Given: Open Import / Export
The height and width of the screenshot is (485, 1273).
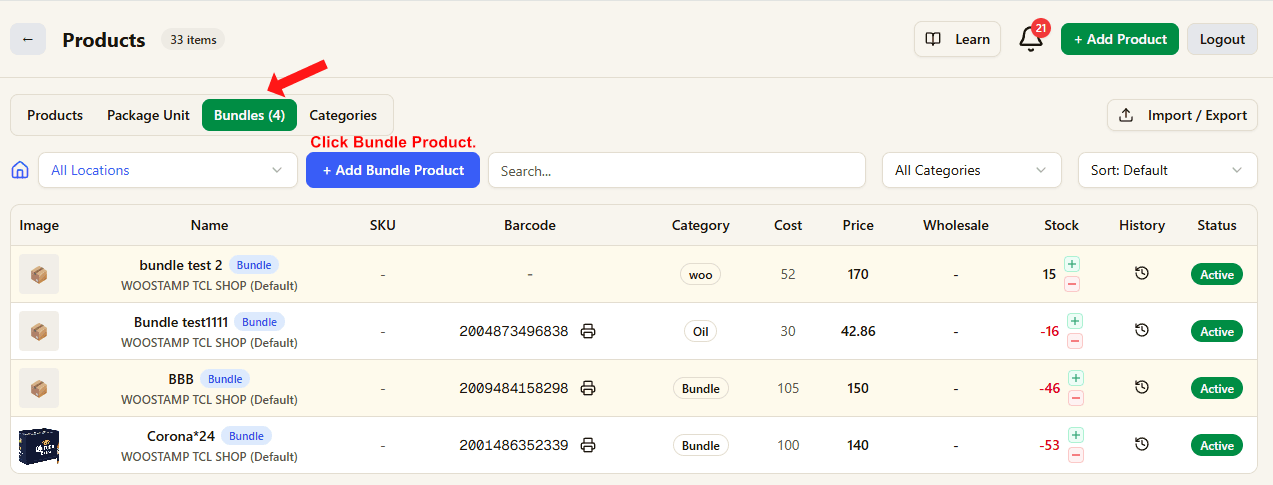Looking at the screenshot, I should 1182,115.
